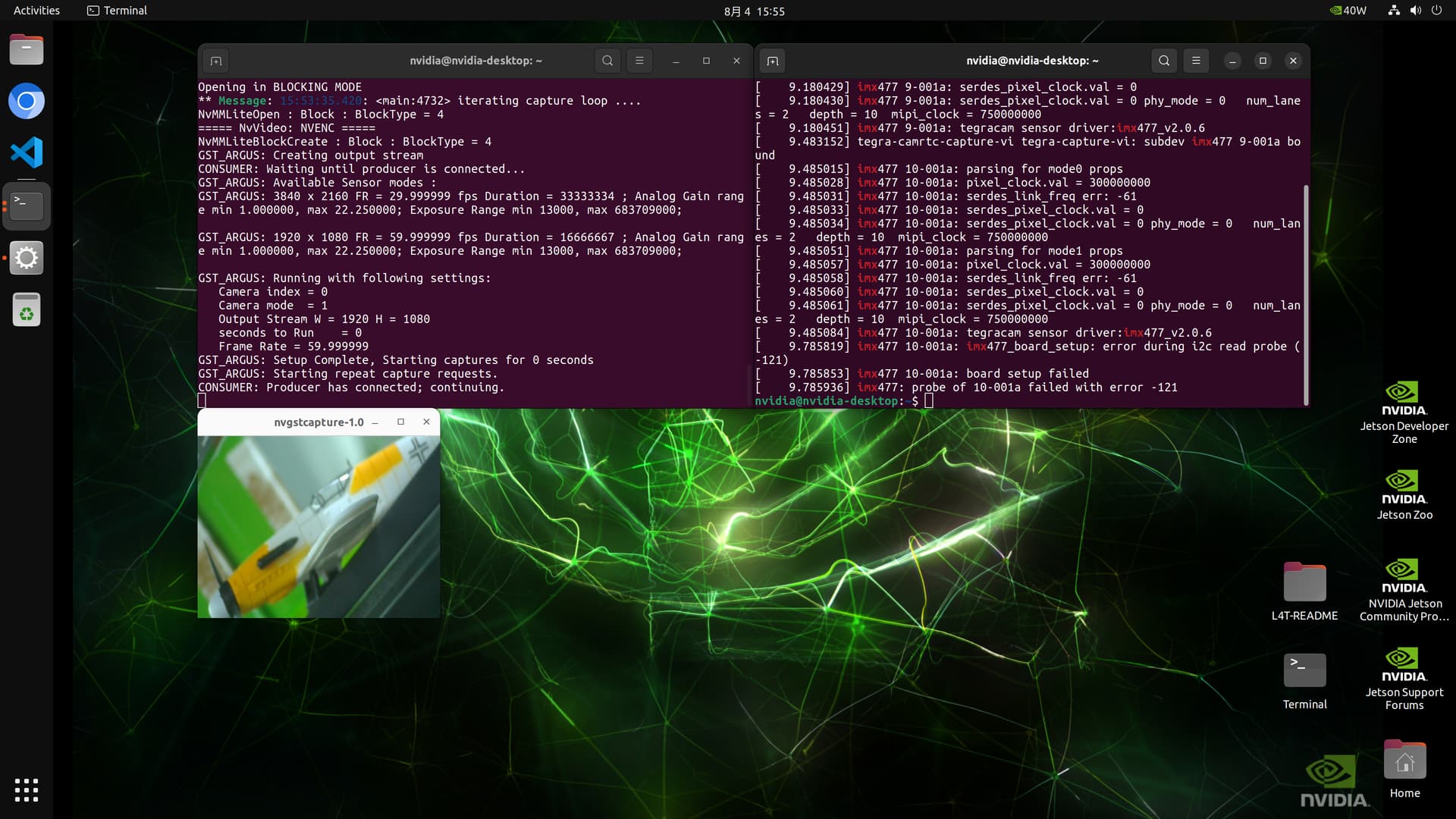Click the 'board setup failed' log line
The height and width of the screenshot is (819, 1456).
pos(1027,374)
